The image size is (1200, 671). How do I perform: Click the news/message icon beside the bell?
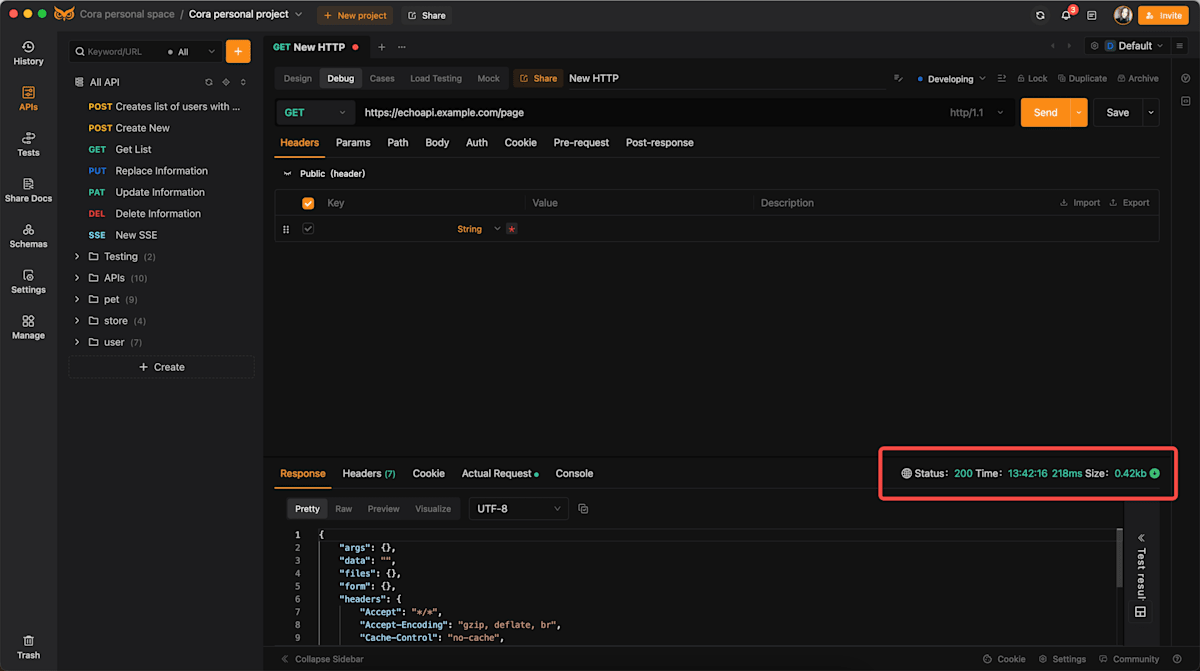coord(1092,15)
